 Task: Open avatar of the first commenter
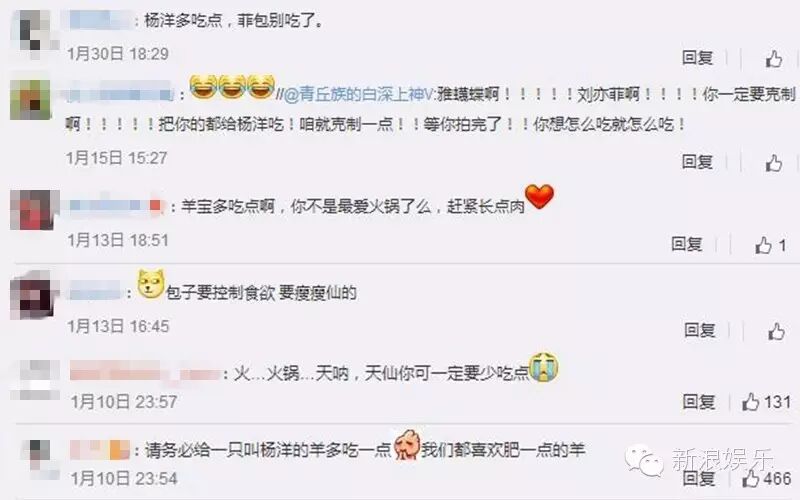point(34,31)
